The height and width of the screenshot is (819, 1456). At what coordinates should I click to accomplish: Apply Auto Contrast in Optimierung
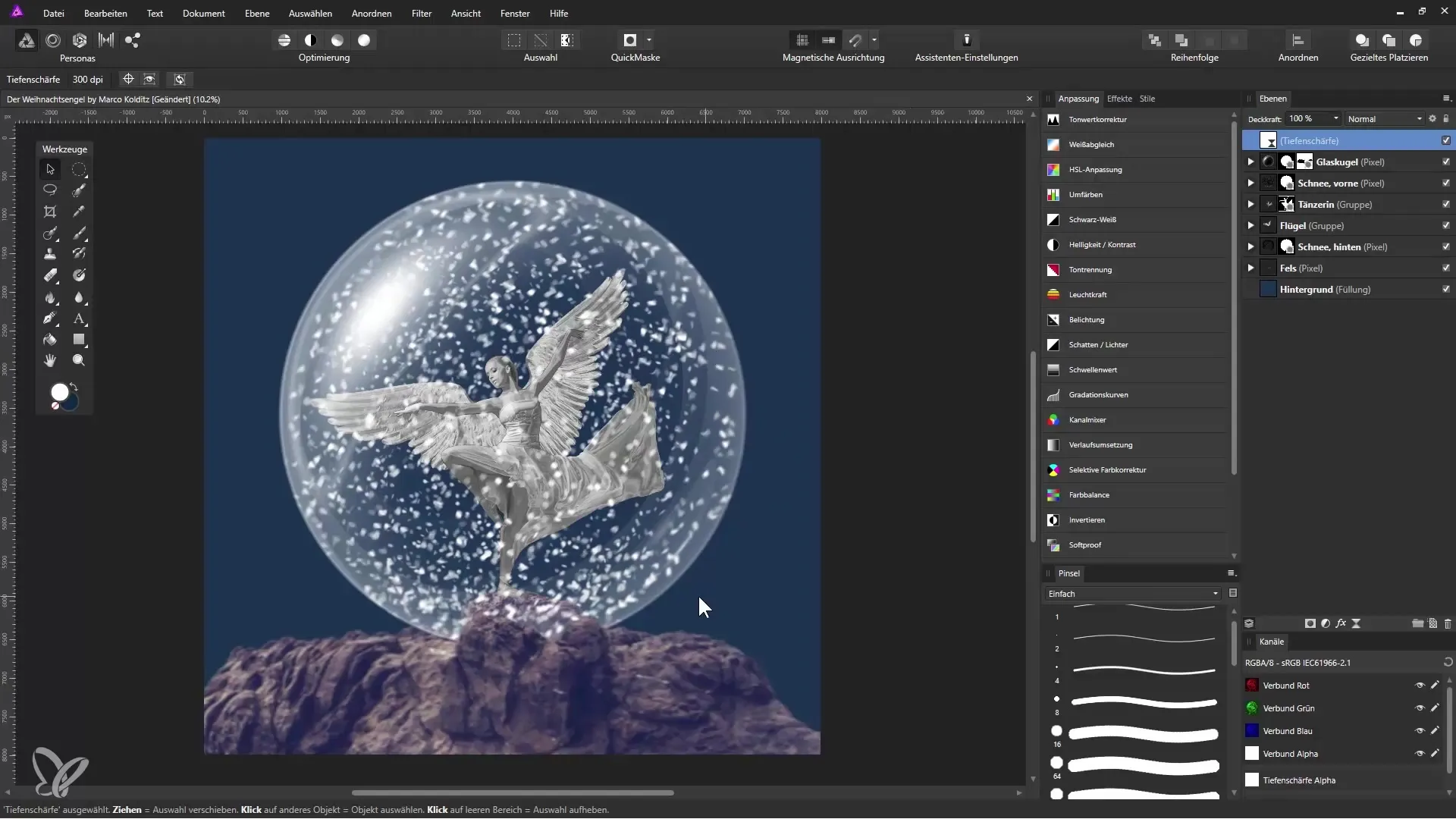[x=311, y=40]
